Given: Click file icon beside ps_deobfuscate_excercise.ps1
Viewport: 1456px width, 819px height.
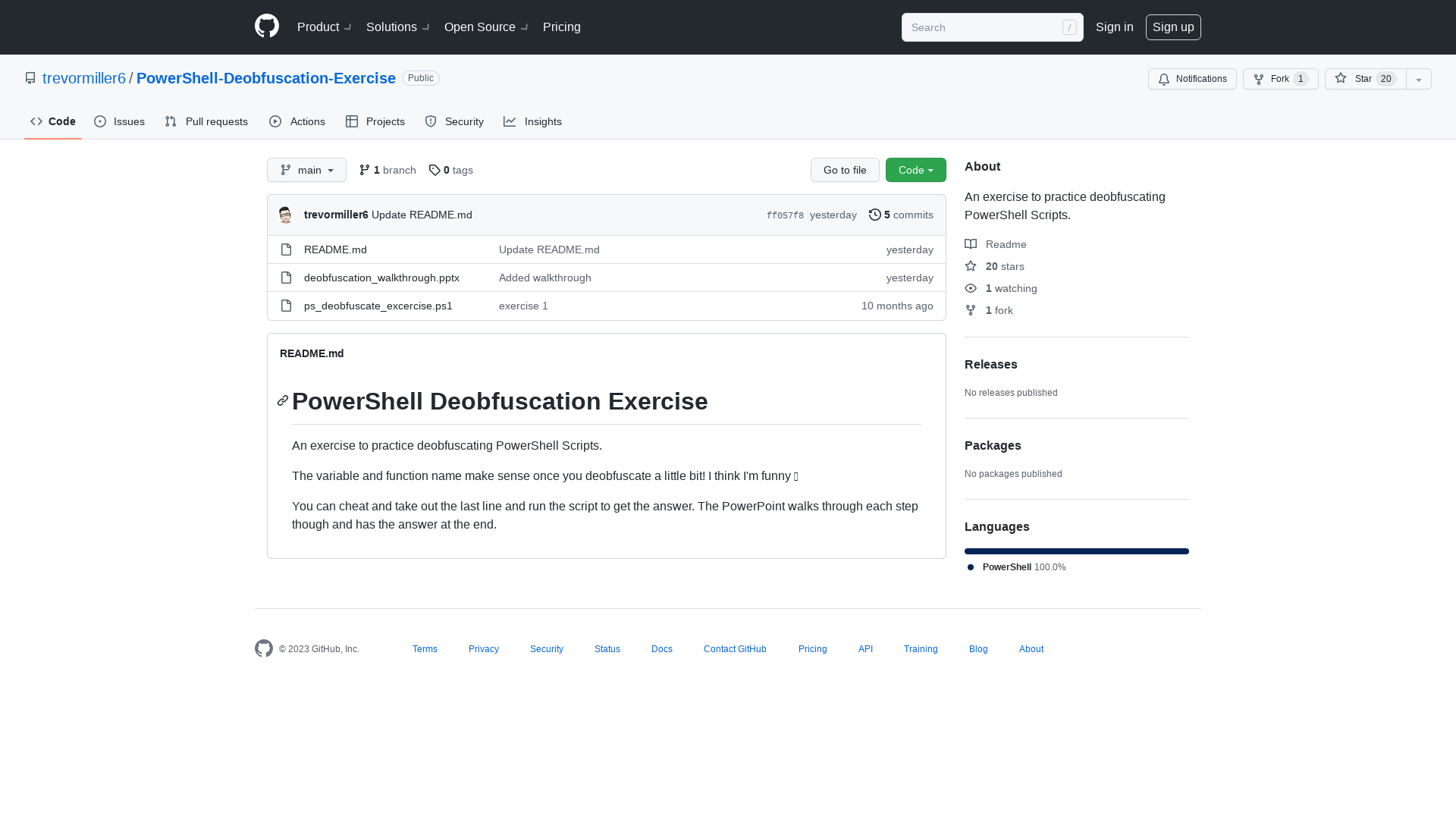Looking at the screenshot, I should tap(286, 306).
